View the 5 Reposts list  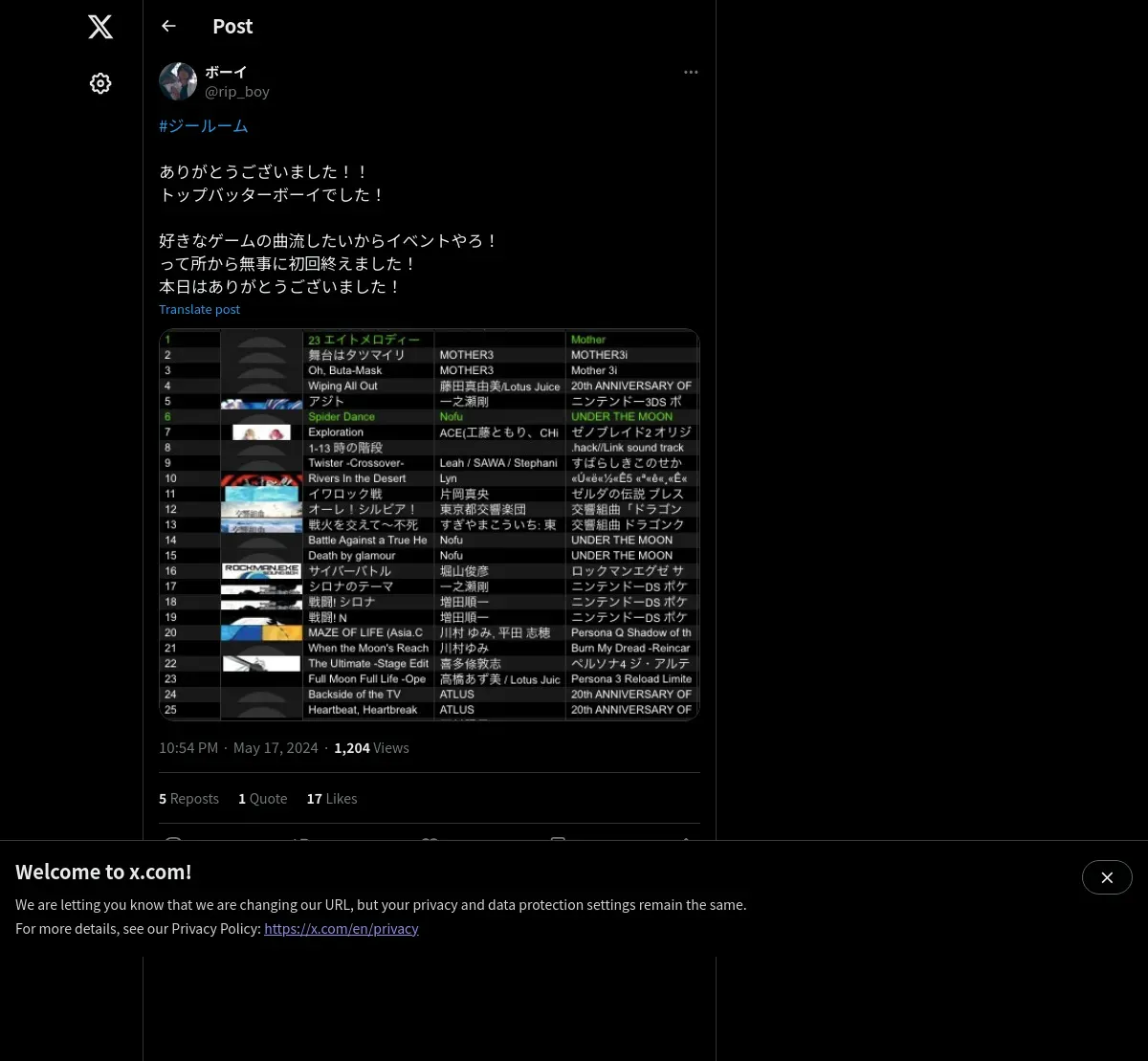[188, 799]
